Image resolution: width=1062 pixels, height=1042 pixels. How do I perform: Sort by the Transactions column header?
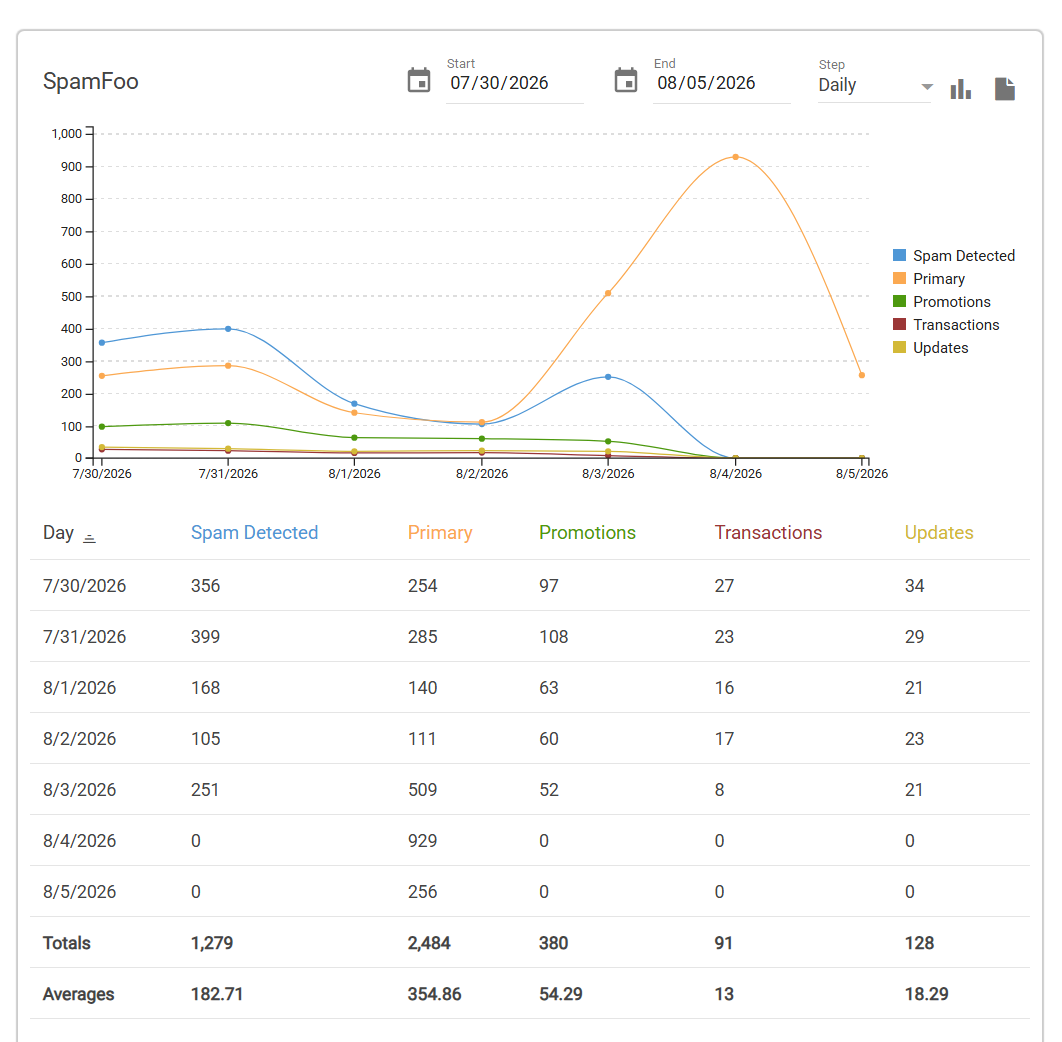768,533
